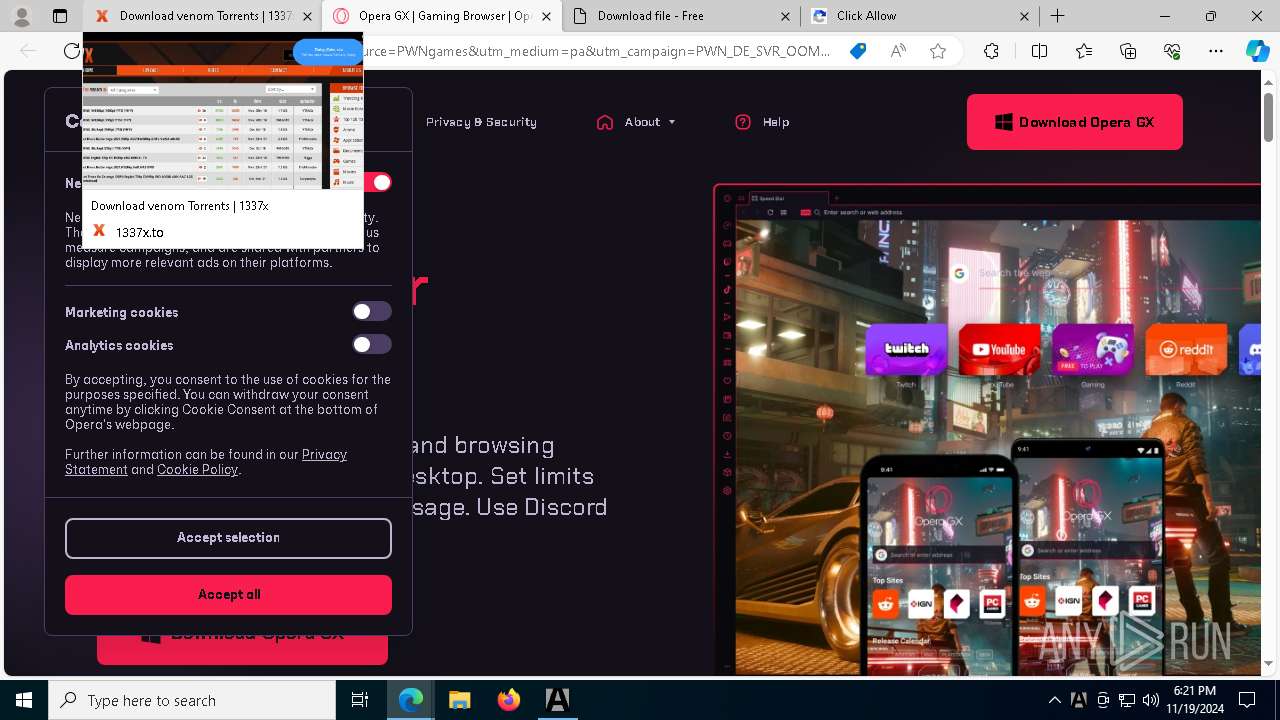Click the 1337x tab preview thumbnail
Screen dimensions: 1280x720
pyautogui.click(x=223, y=110)
